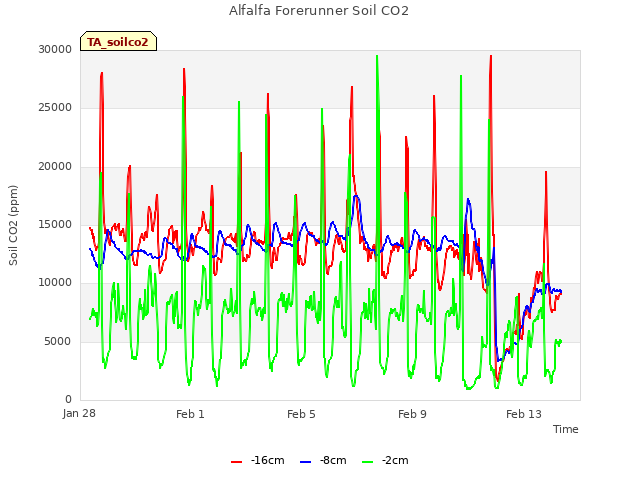Click the 5000 y-axis tick label

(x=58, y=341)
